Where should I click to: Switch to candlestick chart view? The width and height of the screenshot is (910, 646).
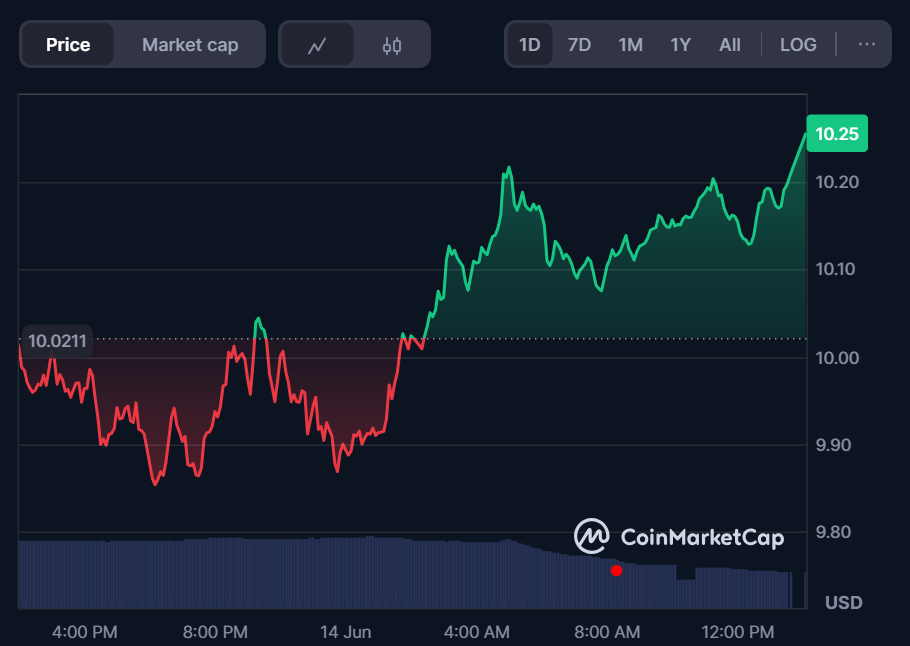pyautogui.click(x=392, y=45)
